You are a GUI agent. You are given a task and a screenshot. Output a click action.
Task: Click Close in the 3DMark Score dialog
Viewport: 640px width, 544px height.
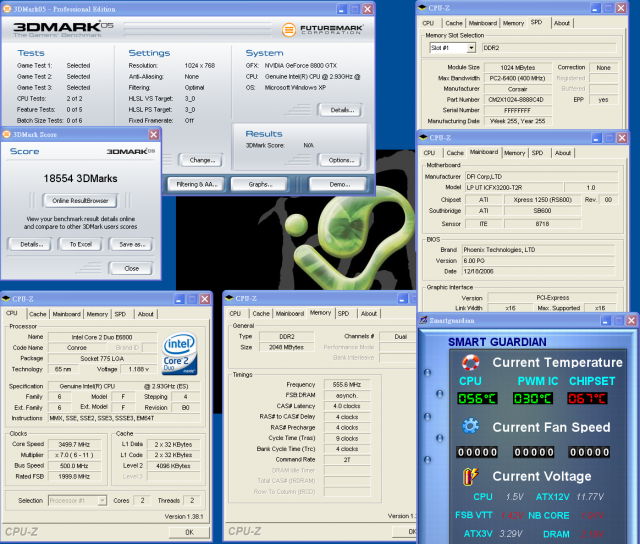click(x=131, y=268)
